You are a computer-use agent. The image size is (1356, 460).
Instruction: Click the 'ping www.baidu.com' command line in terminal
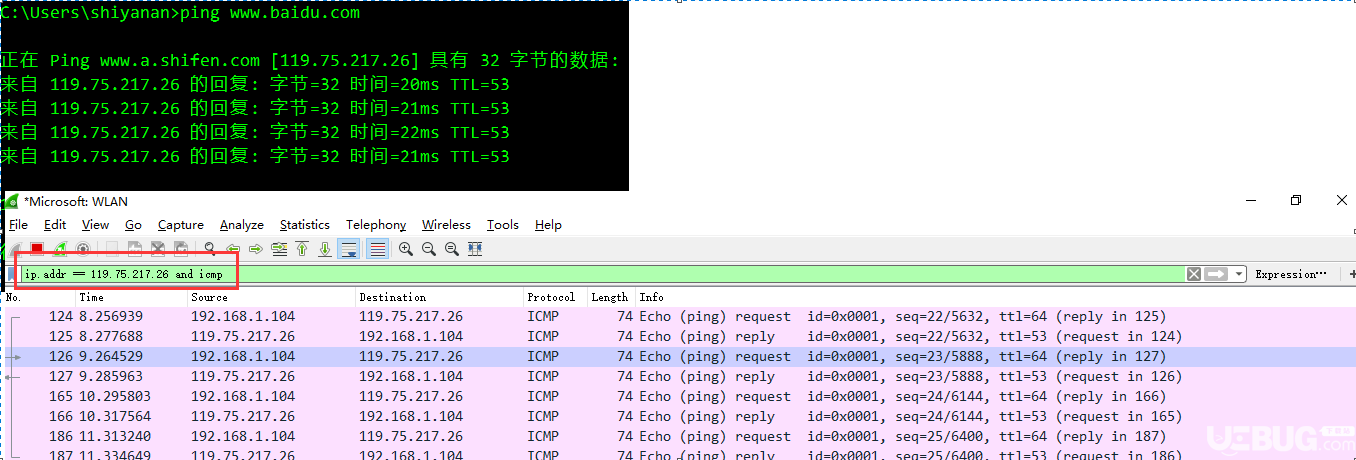pos(180,14)
